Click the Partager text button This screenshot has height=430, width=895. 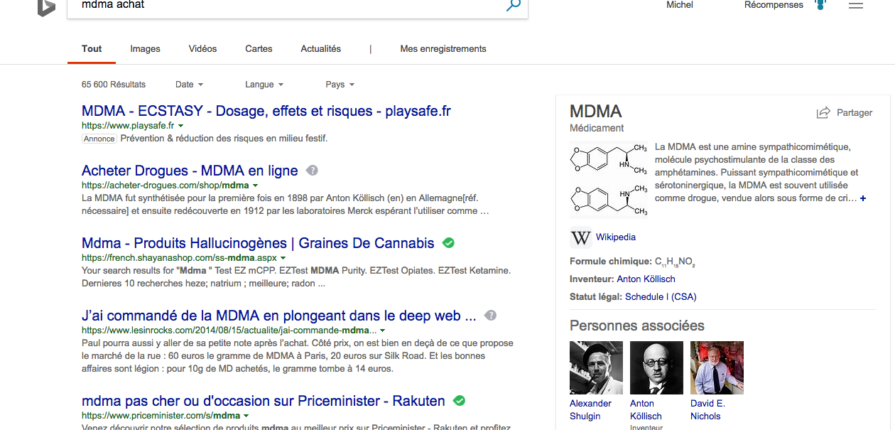click(854, 113)
